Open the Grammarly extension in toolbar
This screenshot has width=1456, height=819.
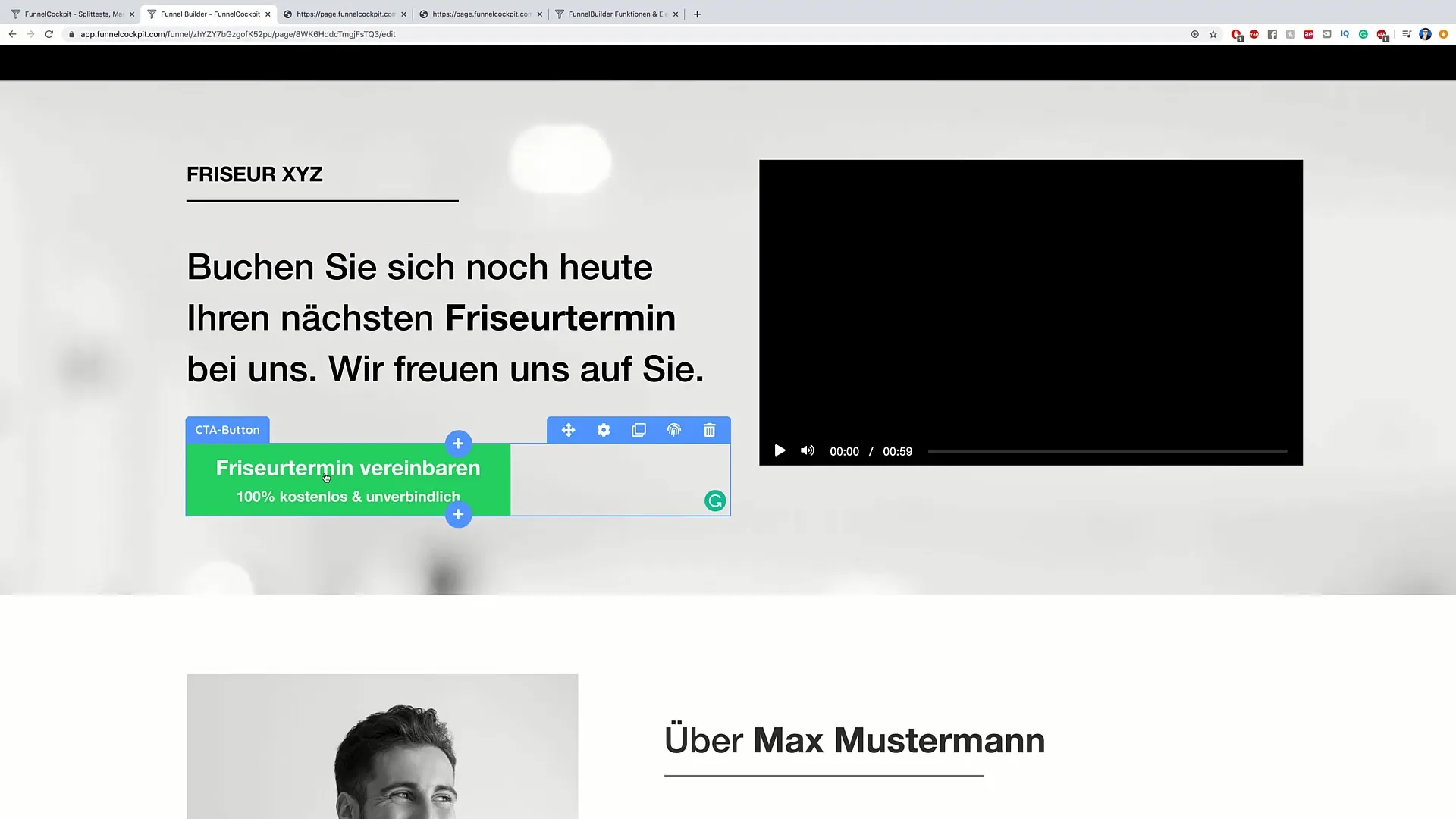point(1363,34)
